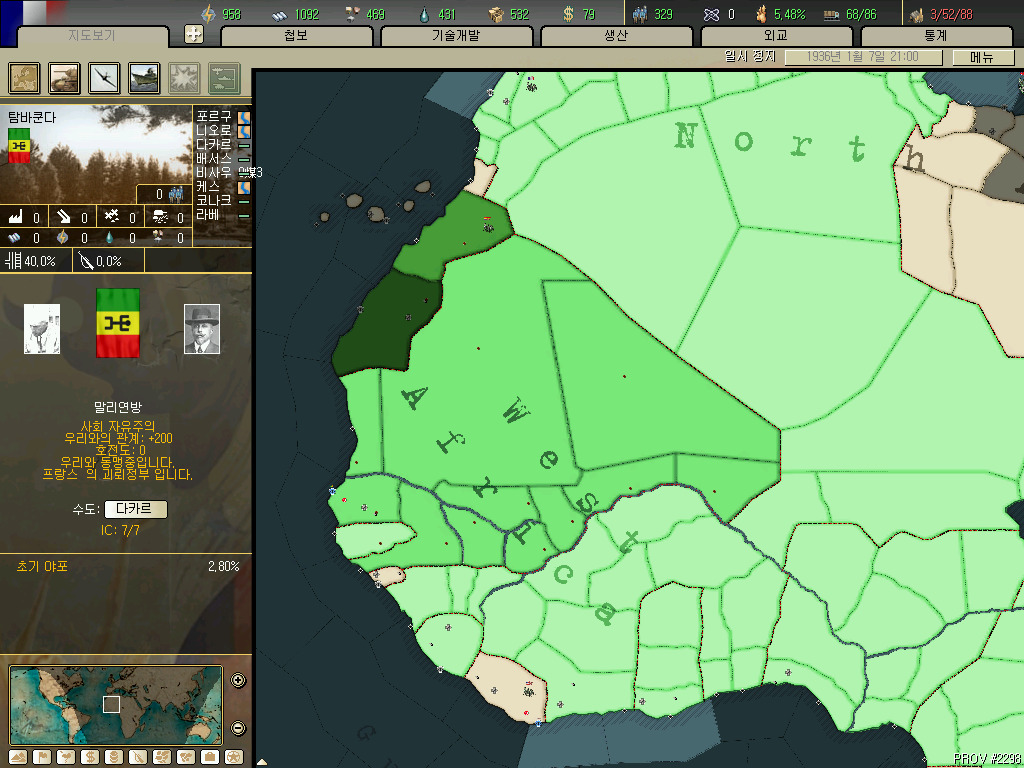This screenshot has width=1024, height=768.
Task: Switch to diplomatic briefcase map mode
Action: tap(210, 757)
